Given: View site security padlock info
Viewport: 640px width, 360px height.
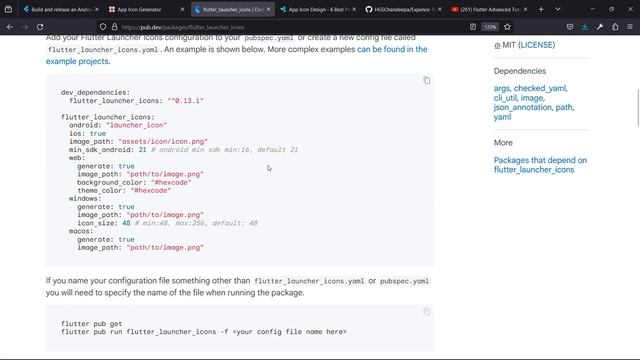Looking at the screenshot, I should point(115,27).
